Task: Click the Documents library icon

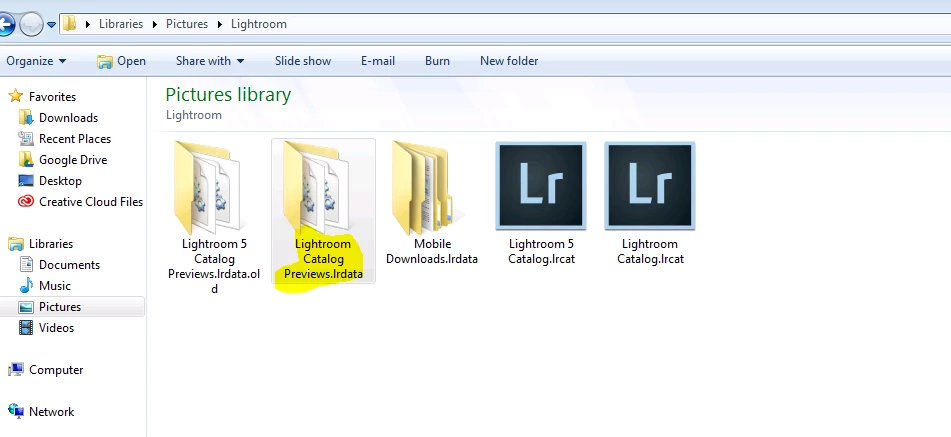Action: pos(26,264)
